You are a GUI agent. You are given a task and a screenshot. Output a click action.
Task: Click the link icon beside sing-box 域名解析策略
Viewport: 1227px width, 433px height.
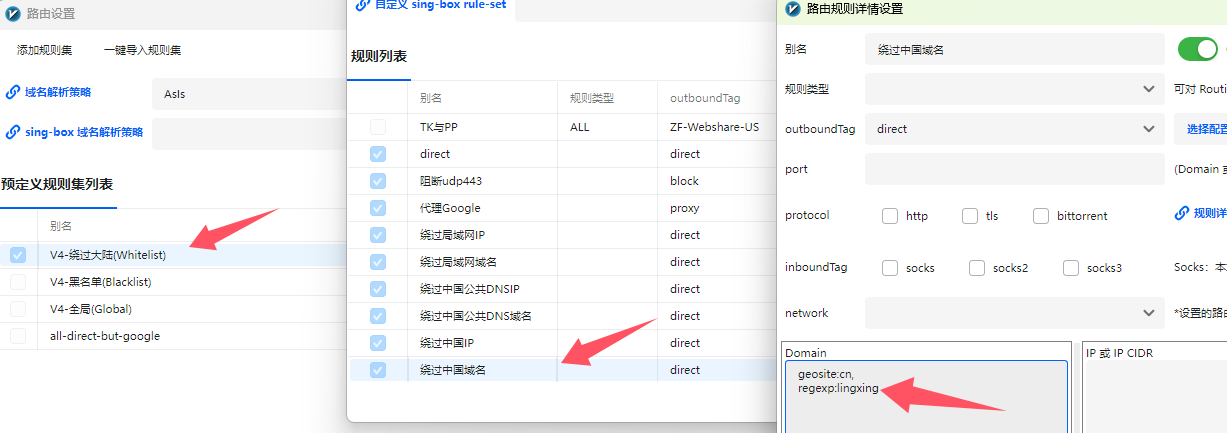[x=13, y=131]
